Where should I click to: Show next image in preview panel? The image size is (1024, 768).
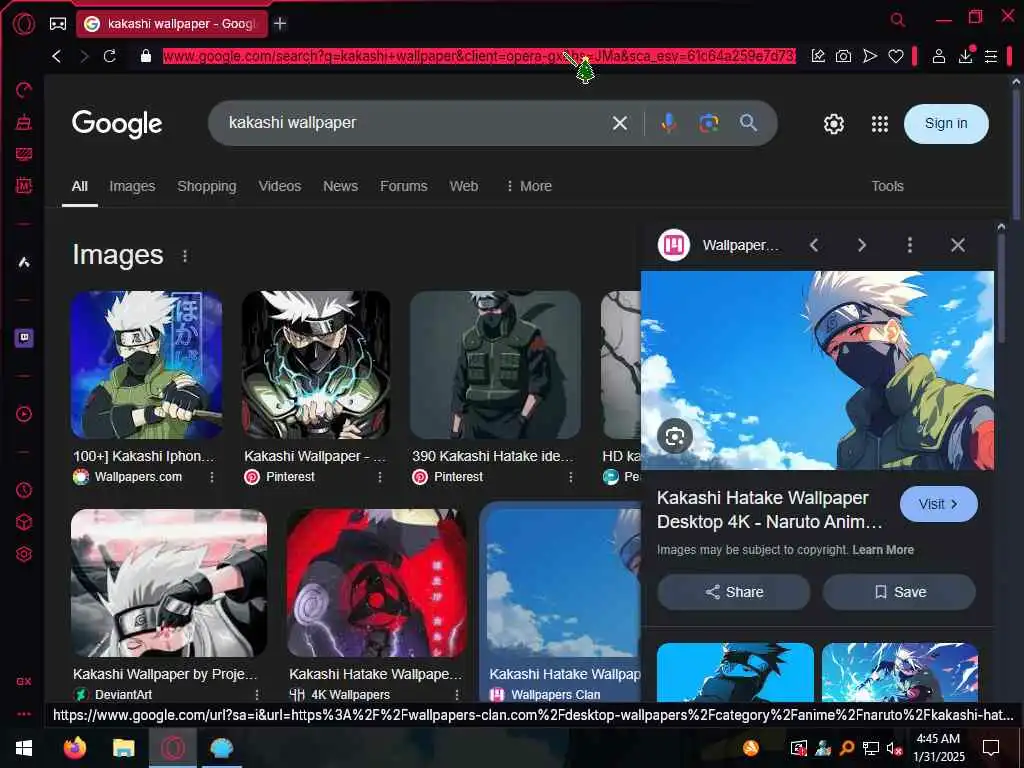coord(861,245)
